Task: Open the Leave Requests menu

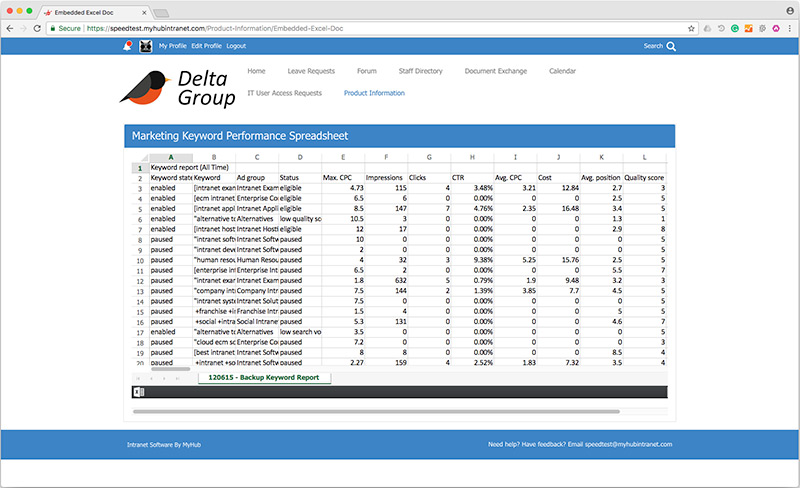Action: pos(311,71)
